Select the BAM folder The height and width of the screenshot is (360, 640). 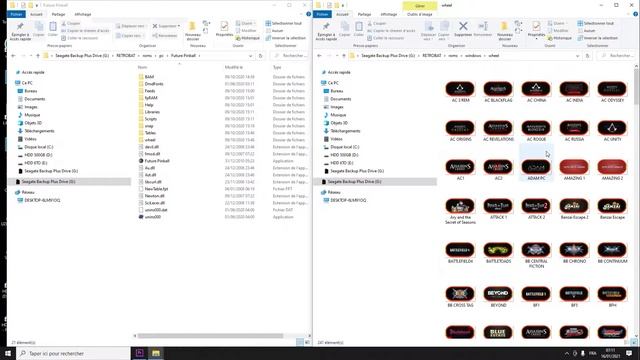click(x=149, y=77)
